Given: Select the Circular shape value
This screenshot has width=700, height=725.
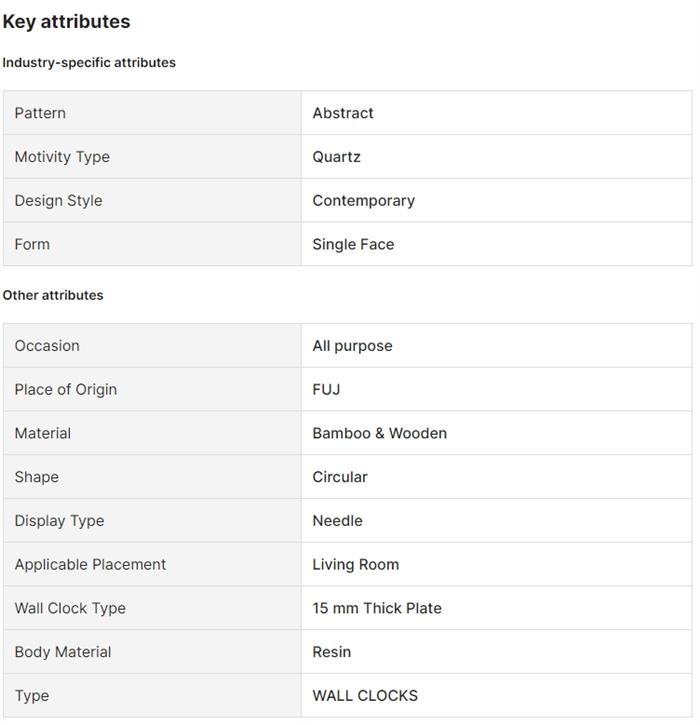Looking at the screenshot, I should [340, 477].
